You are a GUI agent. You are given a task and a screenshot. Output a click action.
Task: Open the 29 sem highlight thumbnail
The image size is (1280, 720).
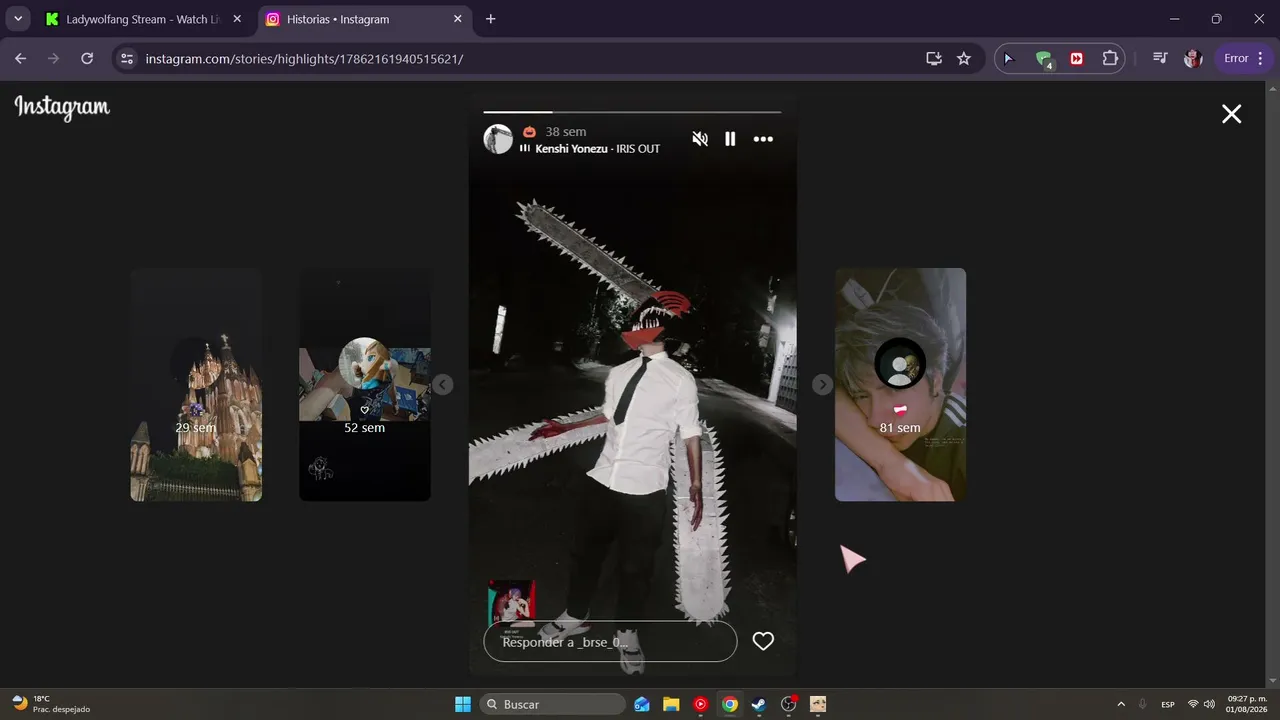click(x=196, y=385)
